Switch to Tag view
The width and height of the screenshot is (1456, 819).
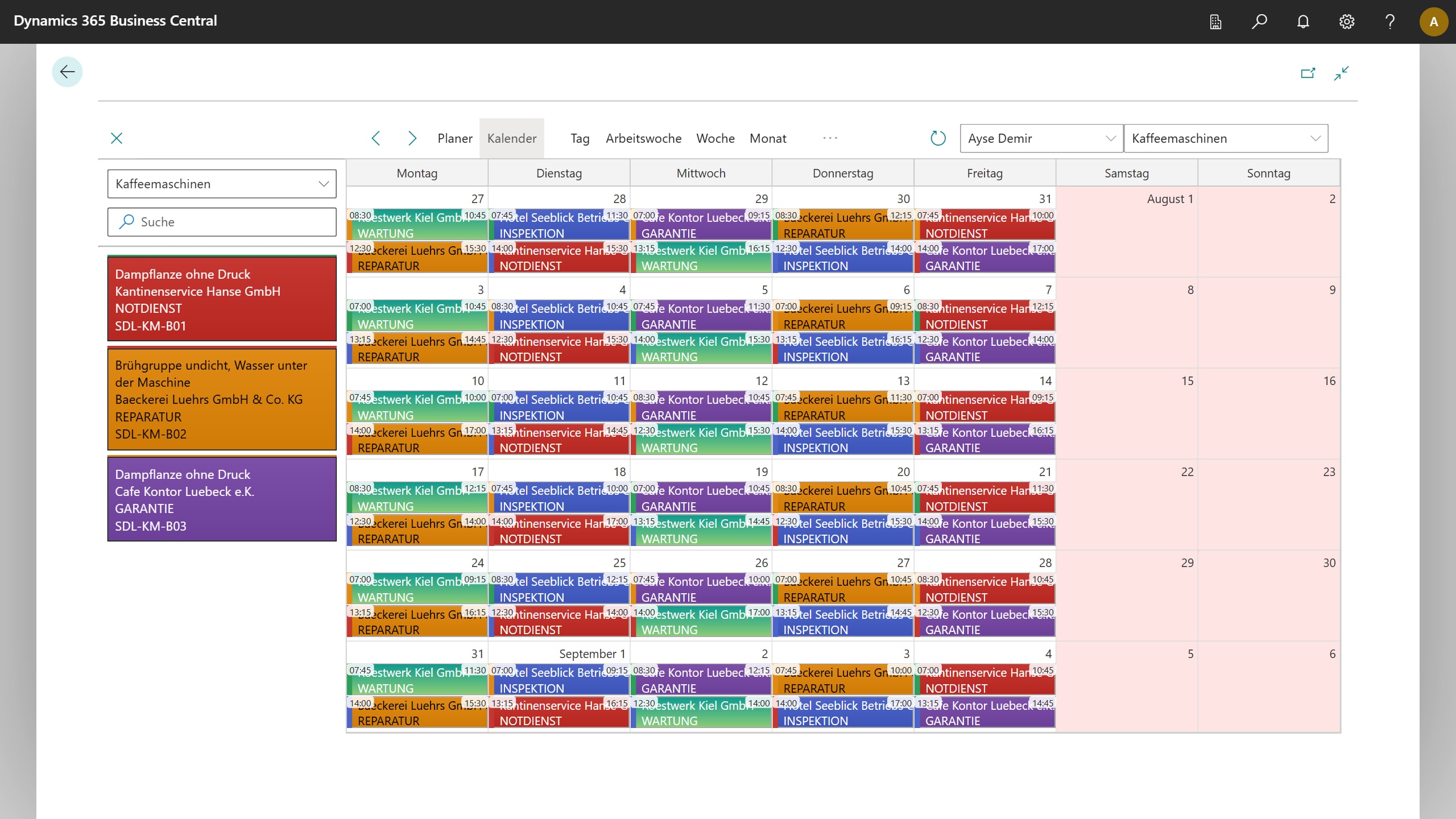(580, 138)
